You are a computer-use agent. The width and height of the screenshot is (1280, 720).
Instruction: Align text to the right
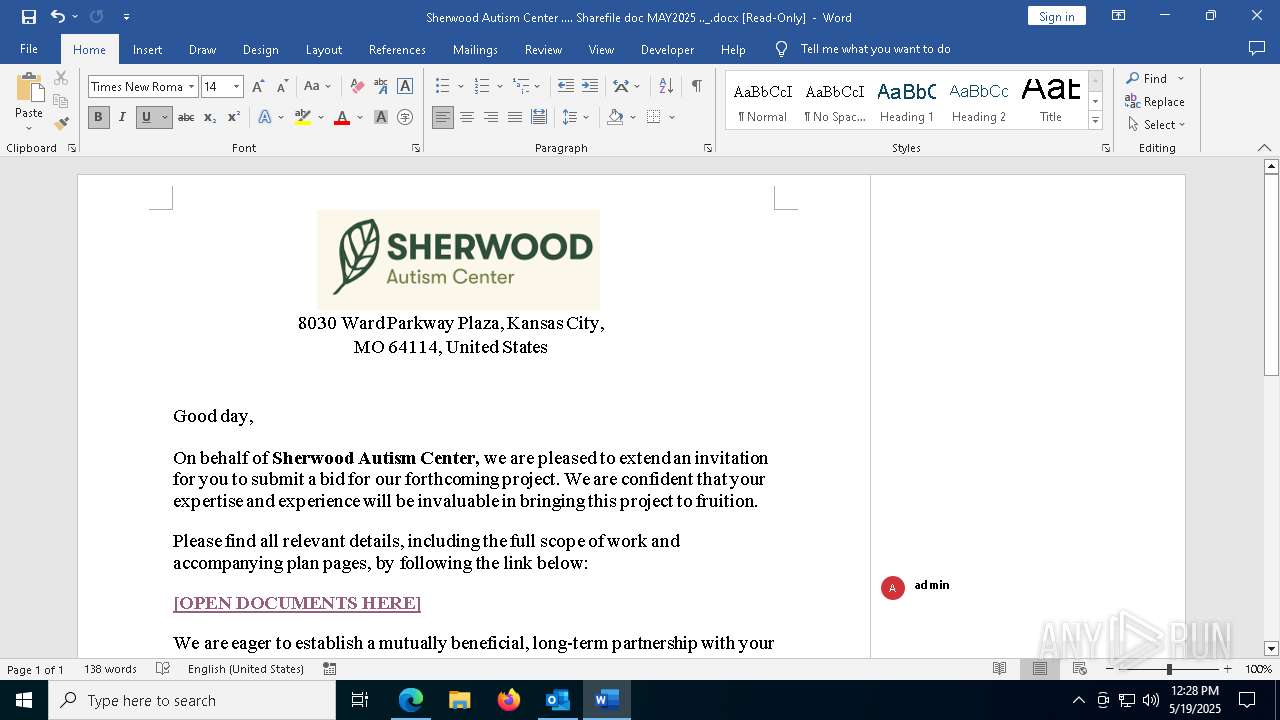point(491,117)
